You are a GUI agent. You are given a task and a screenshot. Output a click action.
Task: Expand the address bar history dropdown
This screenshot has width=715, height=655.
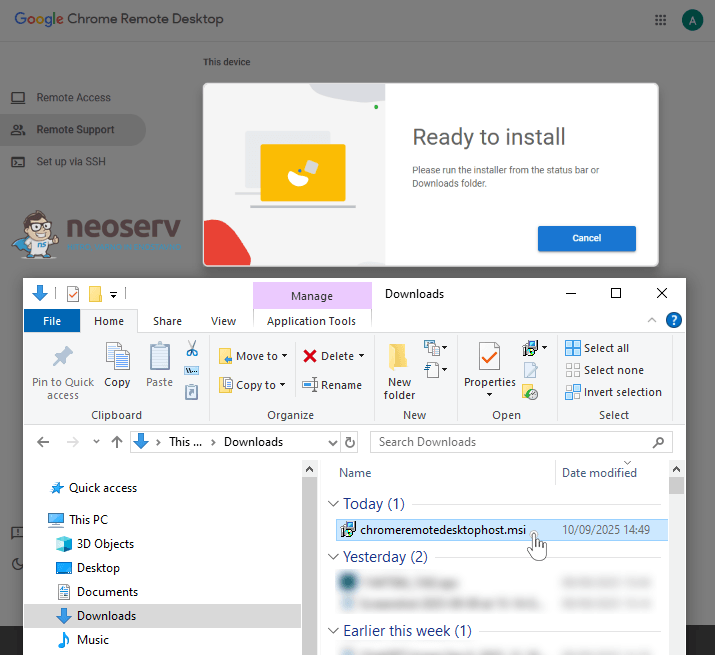pyautogui.click(x=333, y=442)
